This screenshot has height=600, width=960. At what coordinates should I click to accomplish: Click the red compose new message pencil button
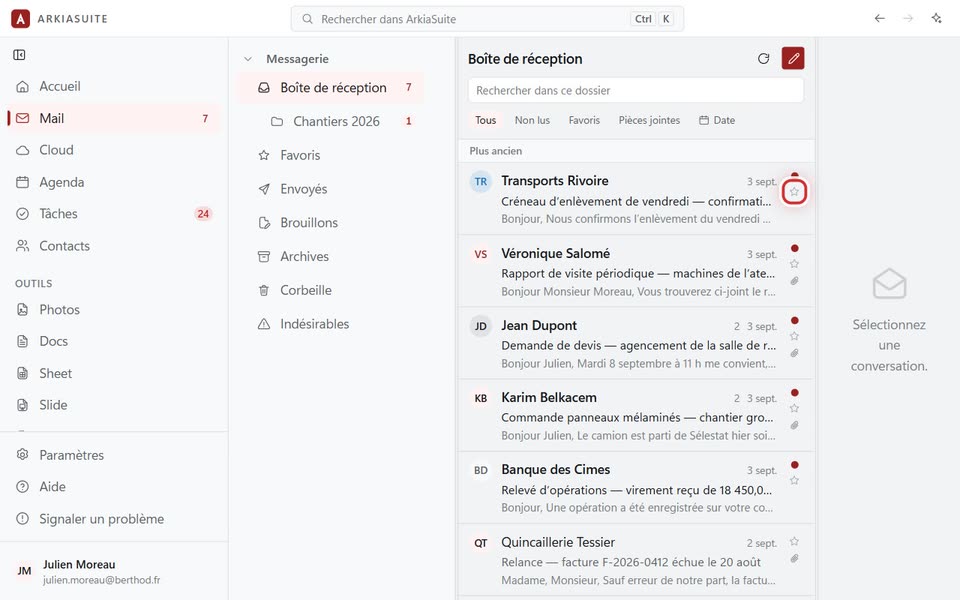tap(793, 59)
